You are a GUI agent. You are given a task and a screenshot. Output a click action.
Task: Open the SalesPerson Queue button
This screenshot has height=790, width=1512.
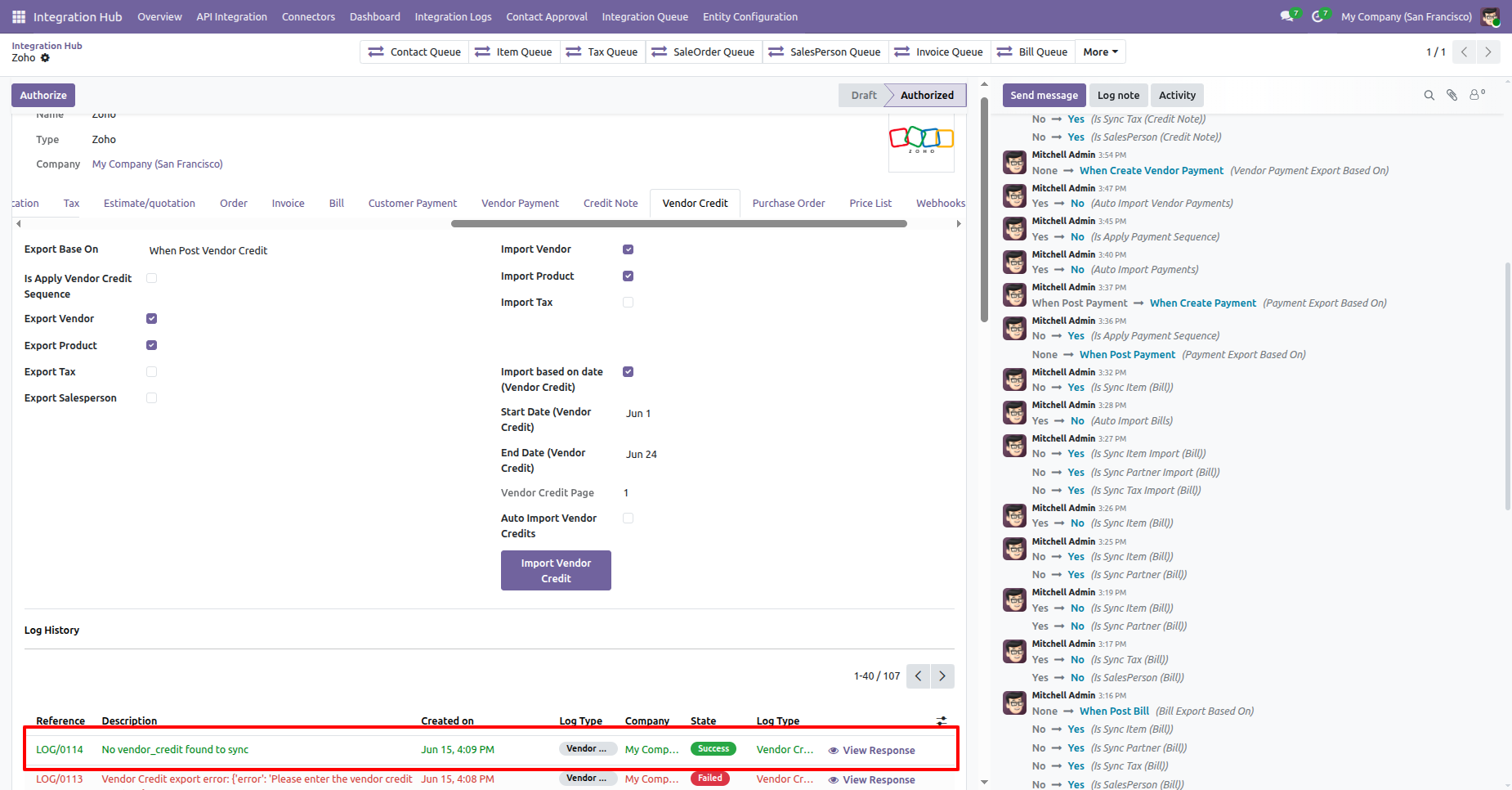(825, 52)
